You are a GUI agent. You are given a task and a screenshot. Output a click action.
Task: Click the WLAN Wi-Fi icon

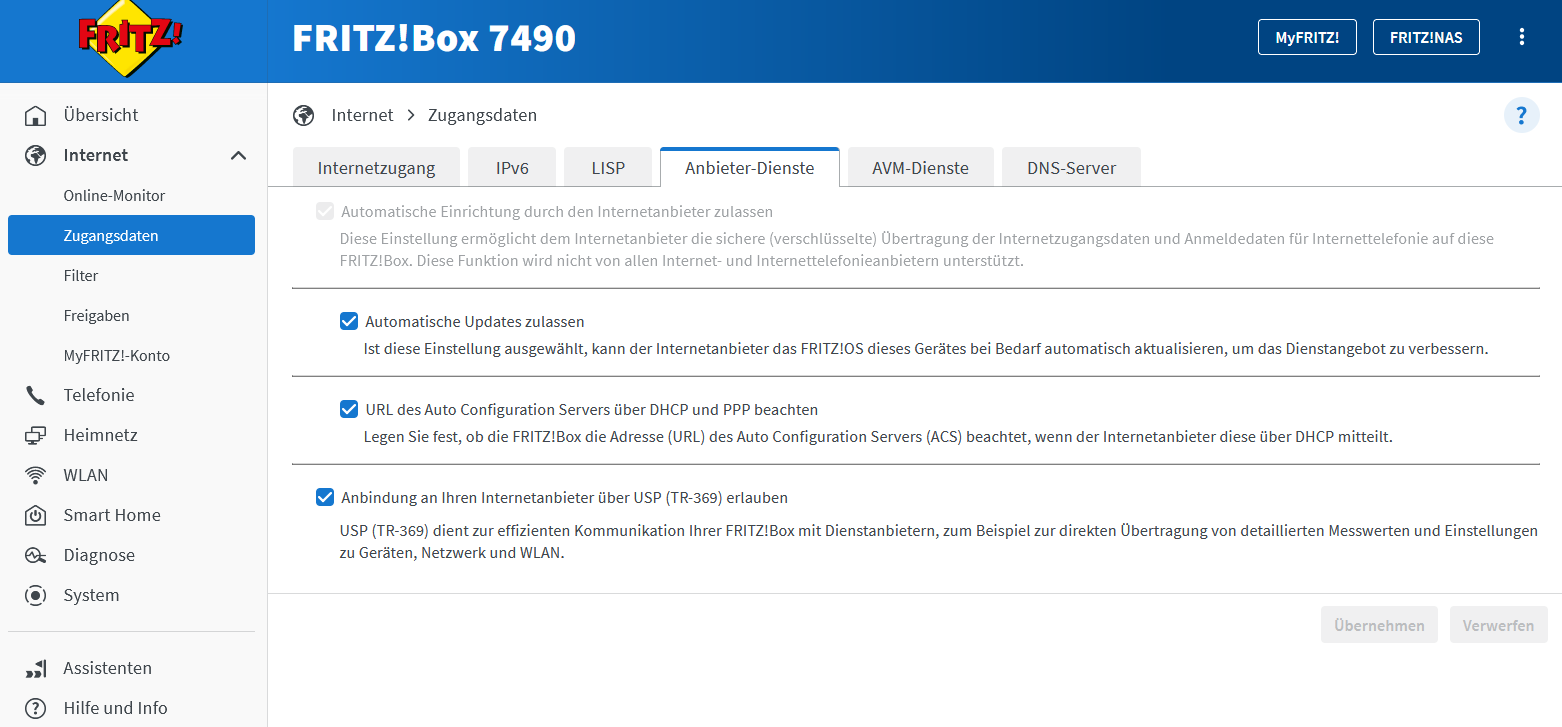[36, 474]
